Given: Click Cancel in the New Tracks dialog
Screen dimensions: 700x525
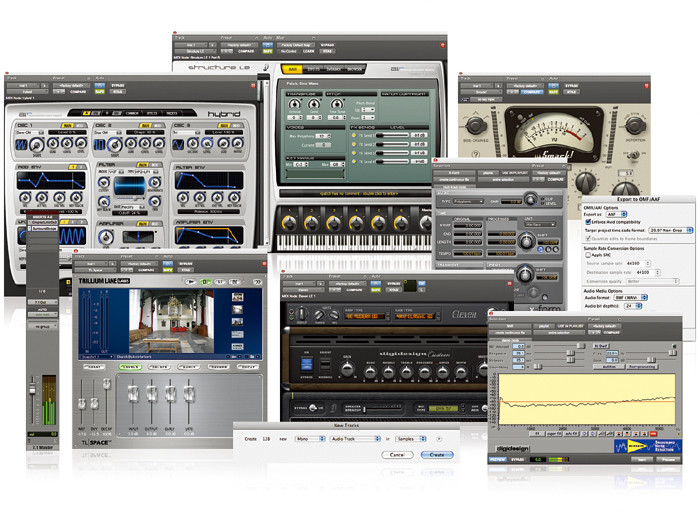Looking at the screenshot, I should tap(397, 455).
